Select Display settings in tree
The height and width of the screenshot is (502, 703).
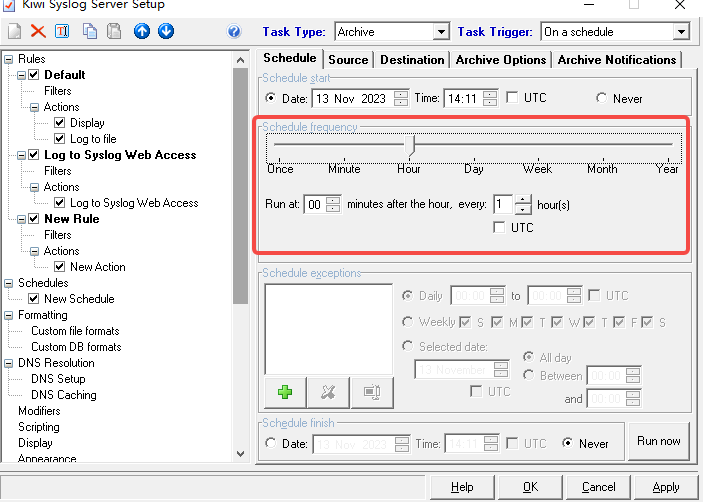tap(35, 443)
